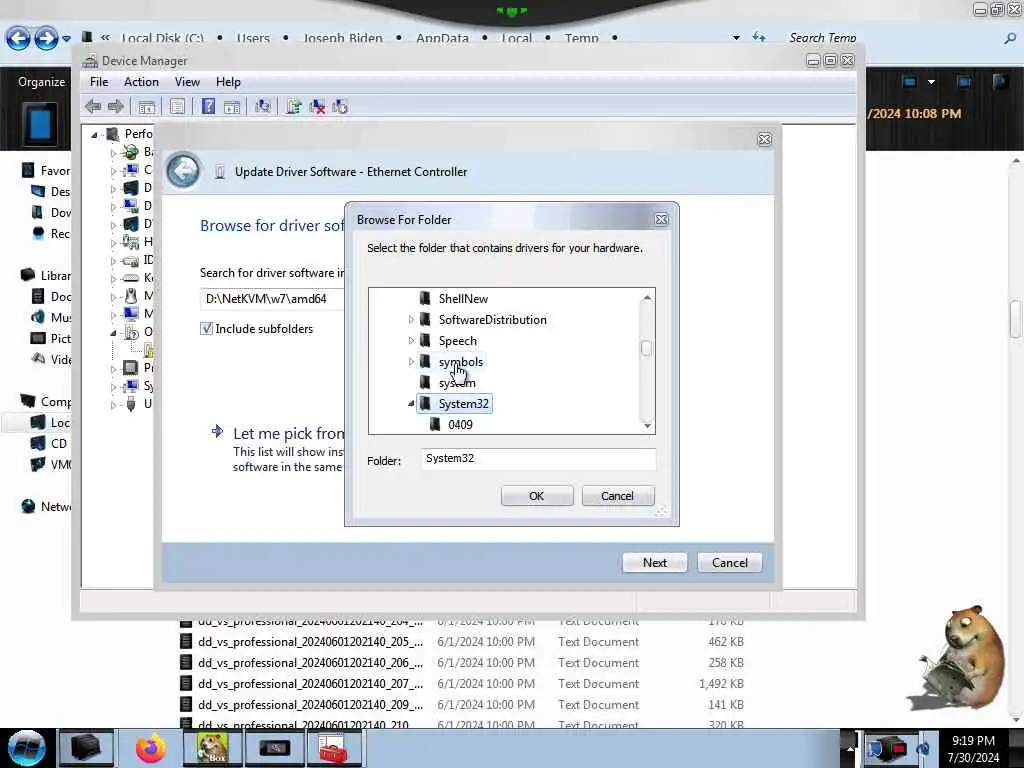Click the Disable device toolbar icon
This screenshot has height=768, width=1024.
point(340,106)
